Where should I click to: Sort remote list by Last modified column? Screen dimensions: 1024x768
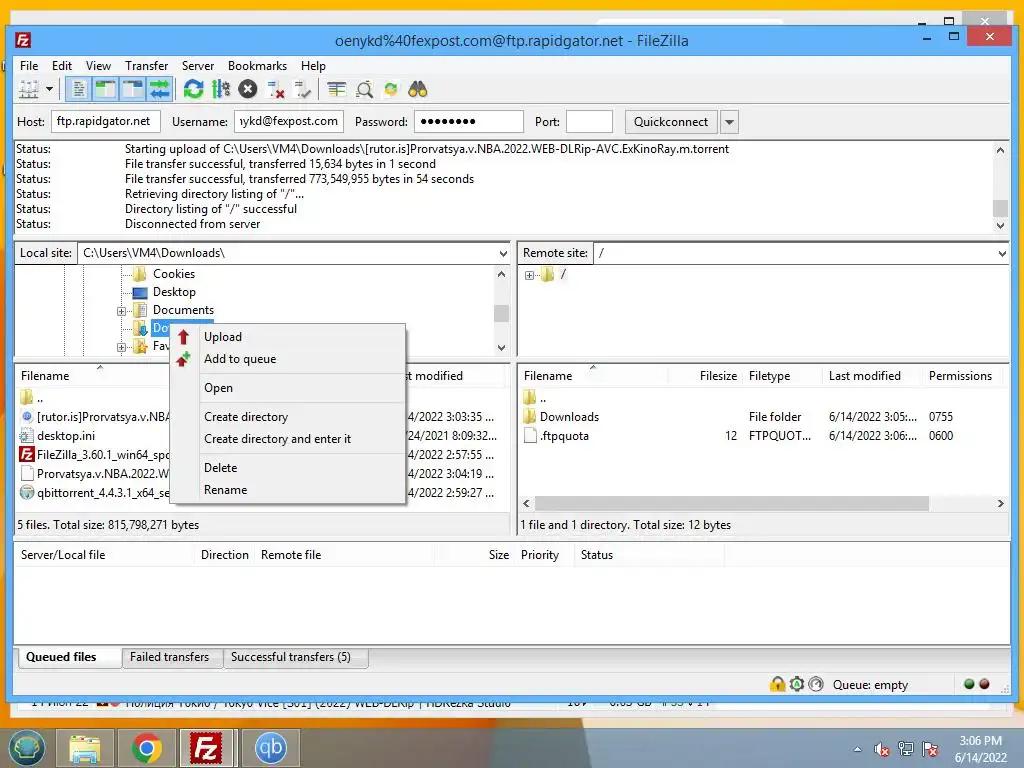[865, 376]
